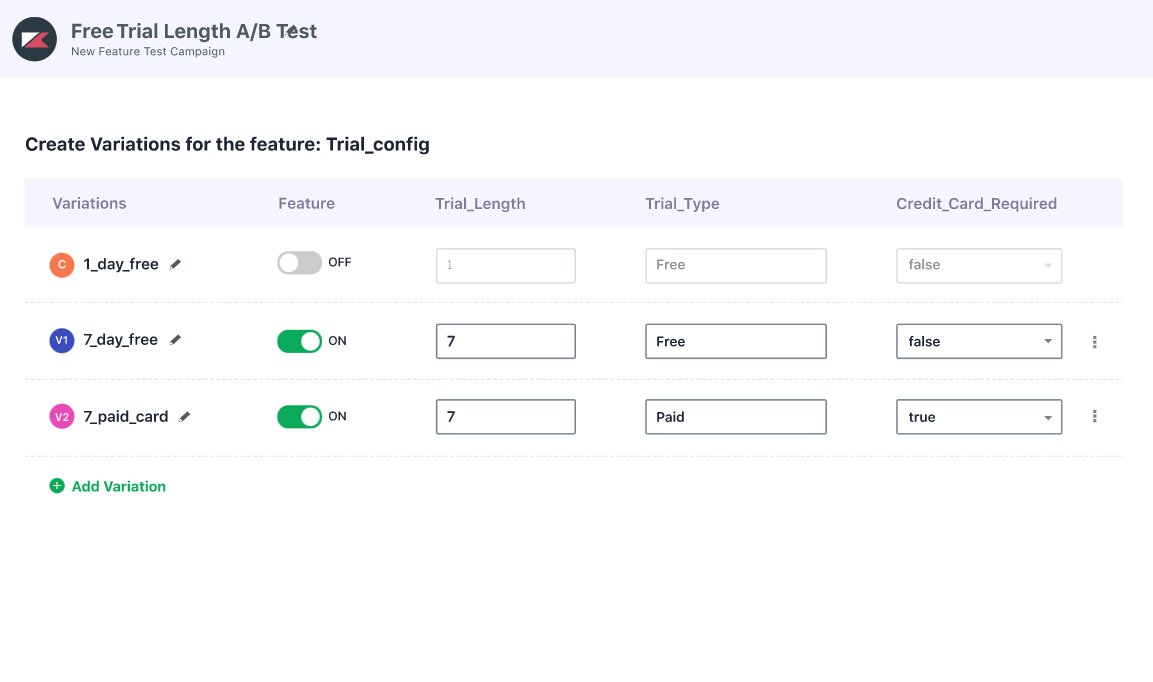Click the blue V1 variation badge
The image size is (1153, 682).
(x=62, y=341)
